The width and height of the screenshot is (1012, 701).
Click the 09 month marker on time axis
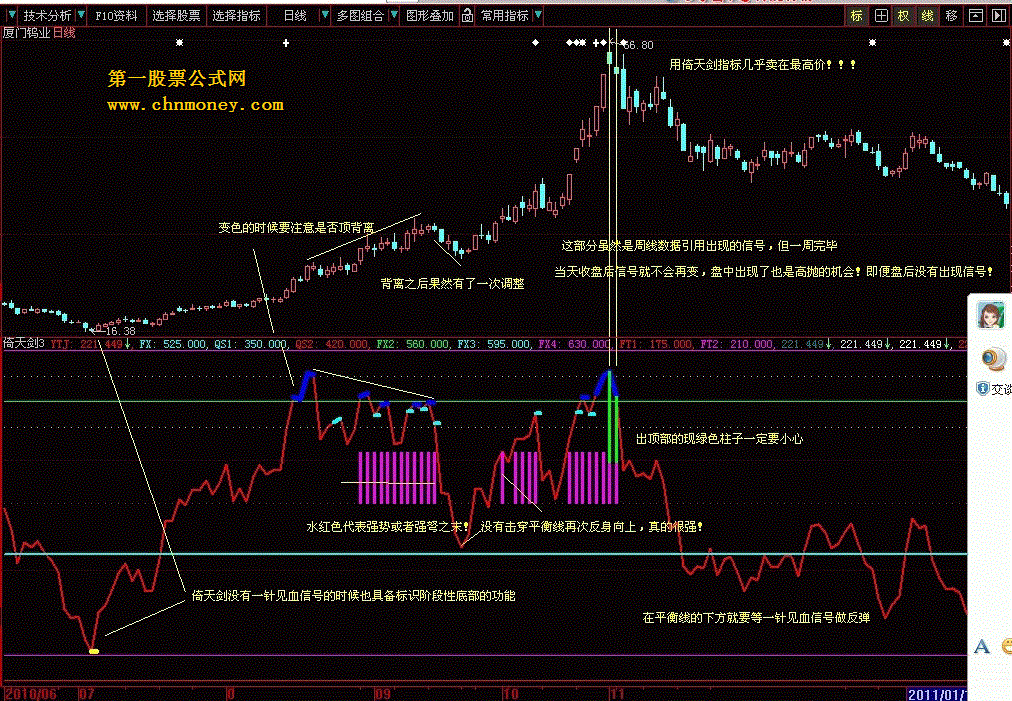[x=383, y=695]
